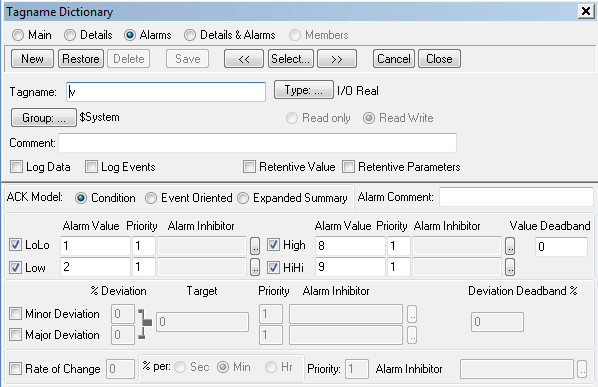The width and height of the screenshot is (598, 387).
Task: Open the Type: ... selection button
Action: 304,90
